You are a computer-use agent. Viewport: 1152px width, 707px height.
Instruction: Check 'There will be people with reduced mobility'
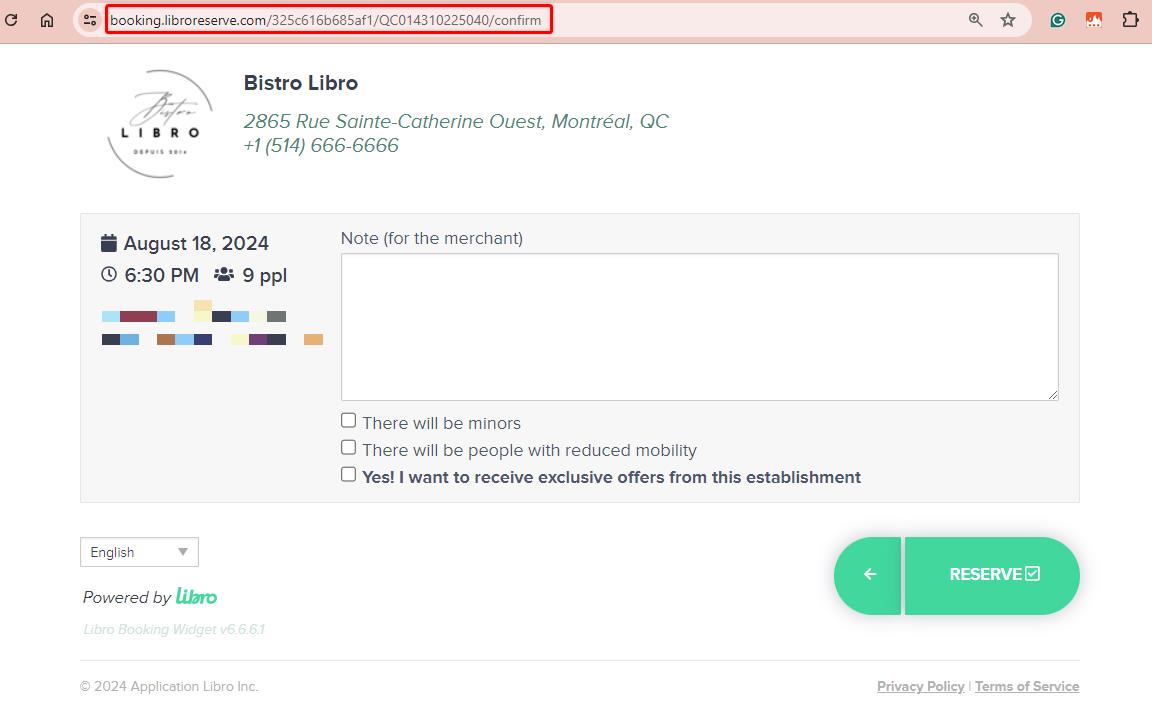coord(348,446)
